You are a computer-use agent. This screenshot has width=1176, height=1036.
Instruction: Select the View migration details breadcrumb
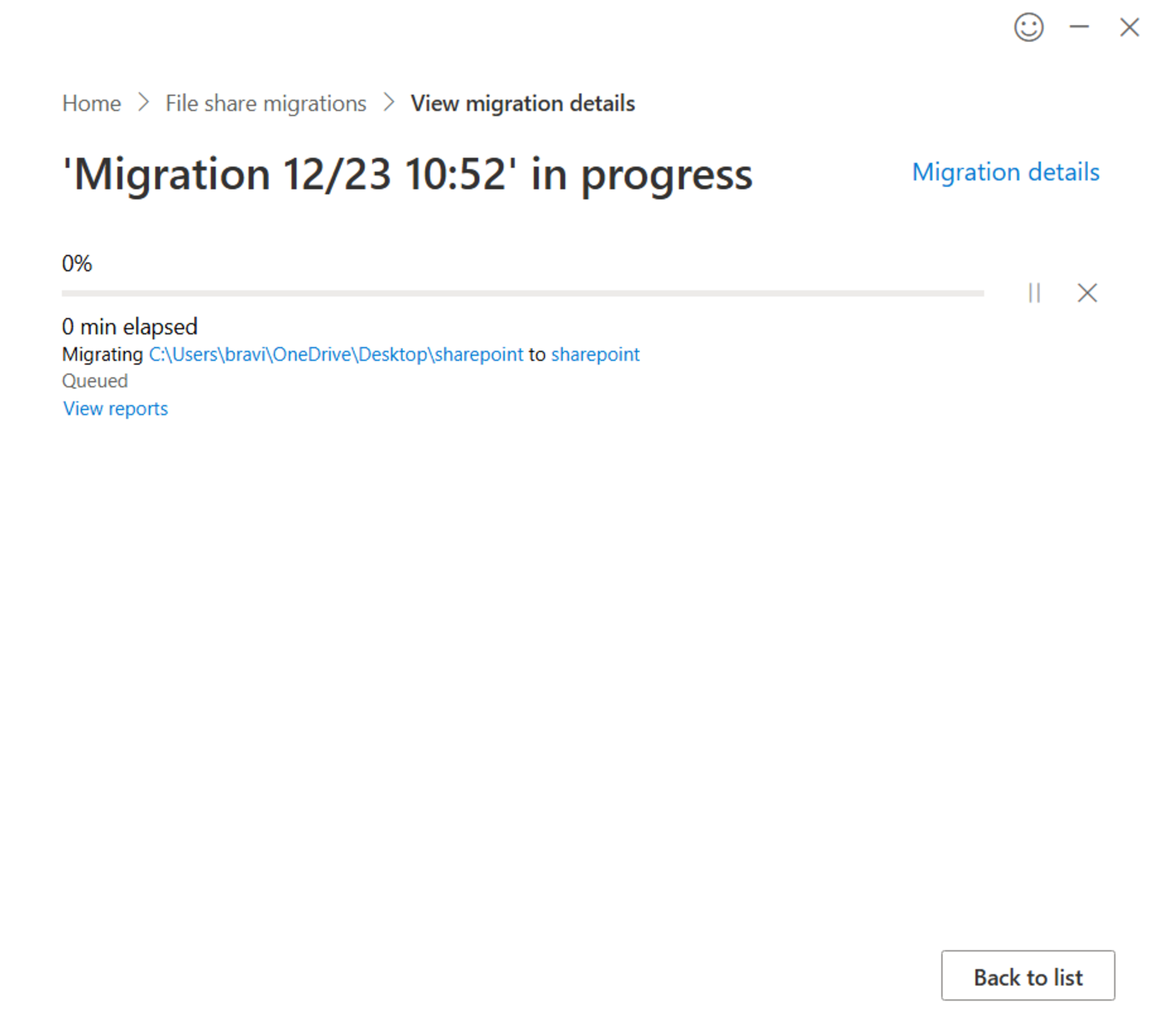coord(523,104)
